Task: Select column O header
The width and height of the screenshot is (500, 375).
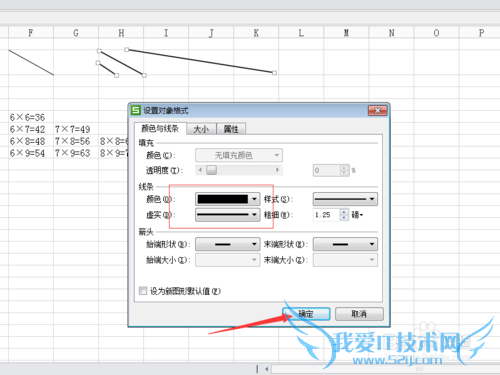Action: (436, 33)
